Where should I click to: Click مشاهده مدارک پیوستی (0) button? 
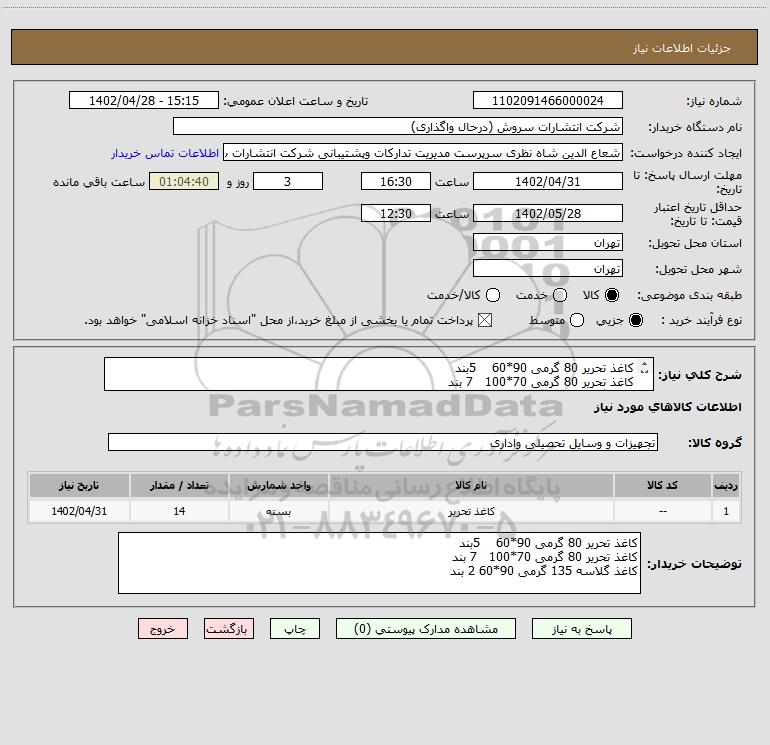click(x=426, y=629)
